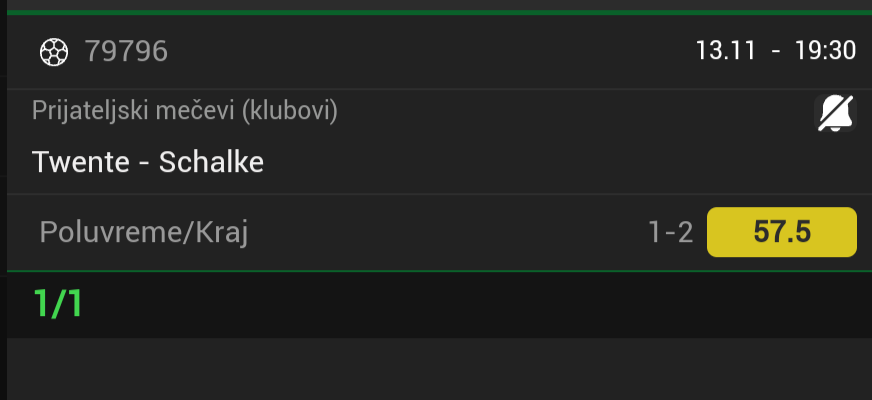The image size is (872, 400).
Task: Click the (klubovi) part of the league name
Action: [289, 110]
